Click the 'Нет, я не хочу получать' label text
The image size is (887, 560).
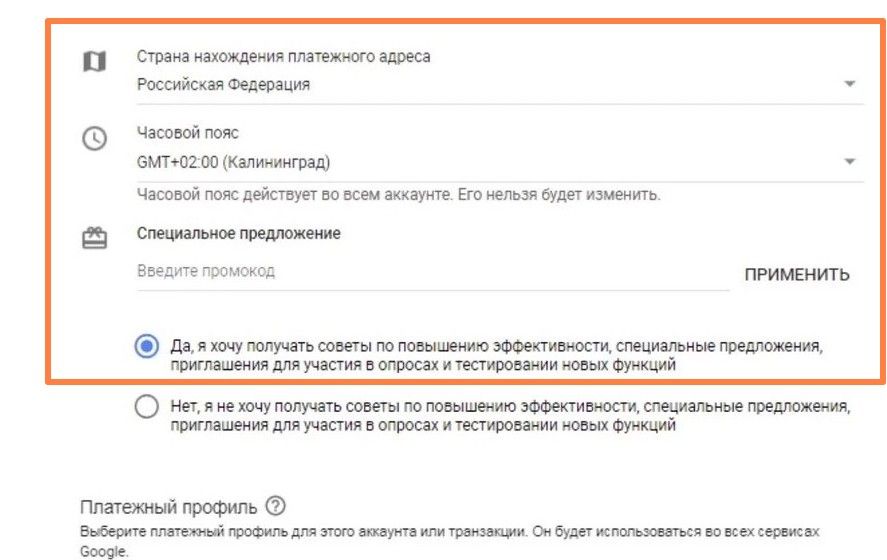point(510,415)
